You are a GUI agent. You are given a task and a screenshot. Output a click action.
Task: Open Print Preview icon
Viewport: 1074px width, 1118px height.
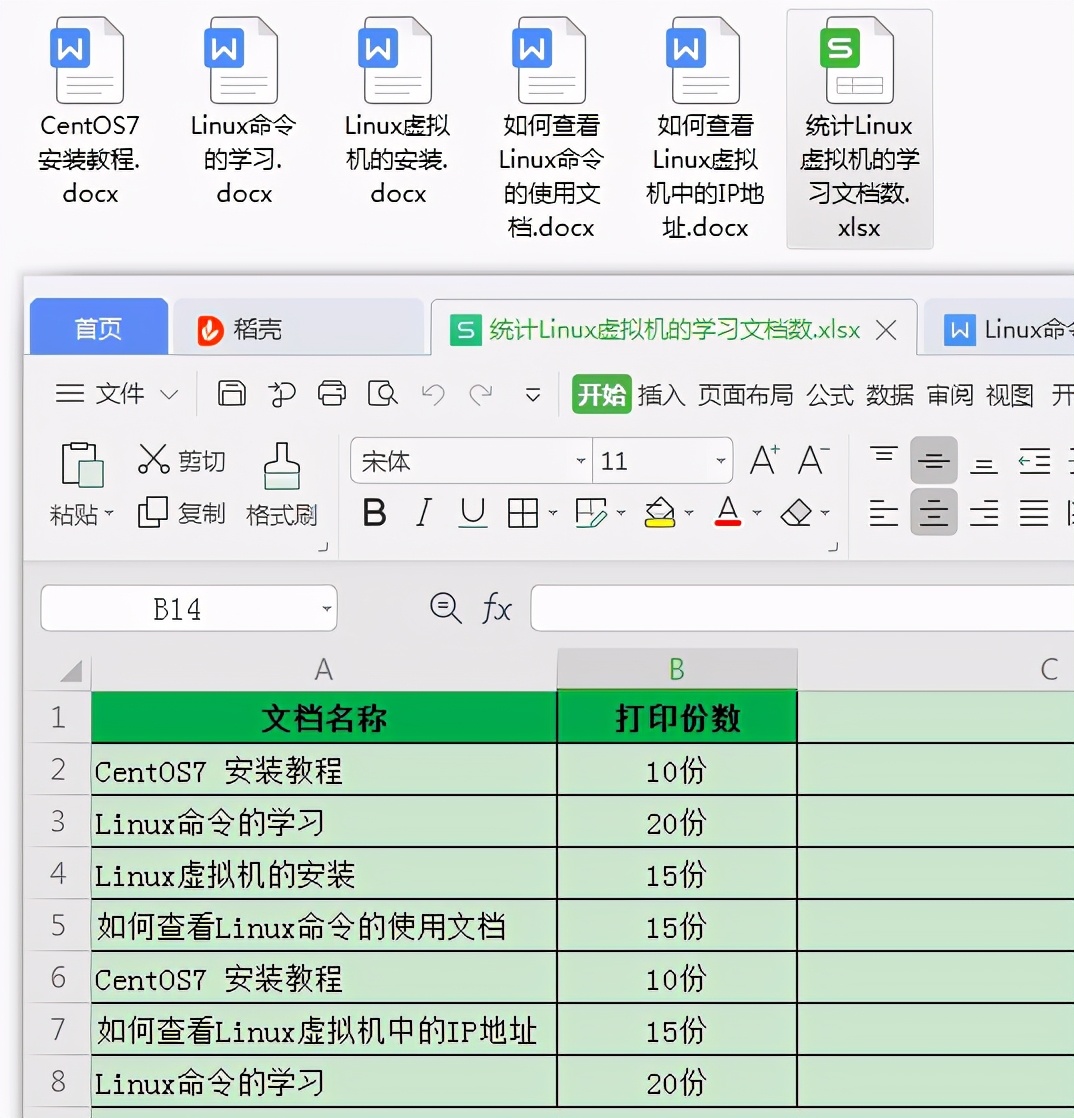click(x=382, y=393)
